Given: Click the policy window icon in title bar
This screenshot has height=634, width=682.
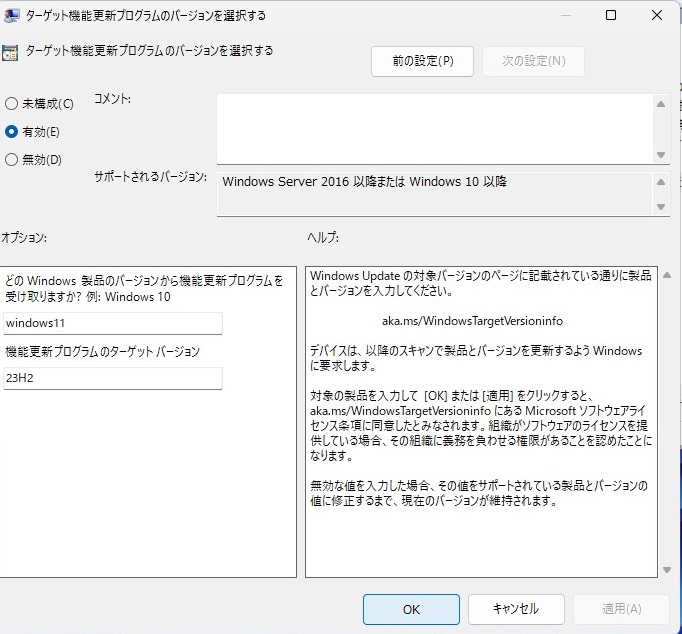Looking at the screenshot, I should (x=12, y=16).
